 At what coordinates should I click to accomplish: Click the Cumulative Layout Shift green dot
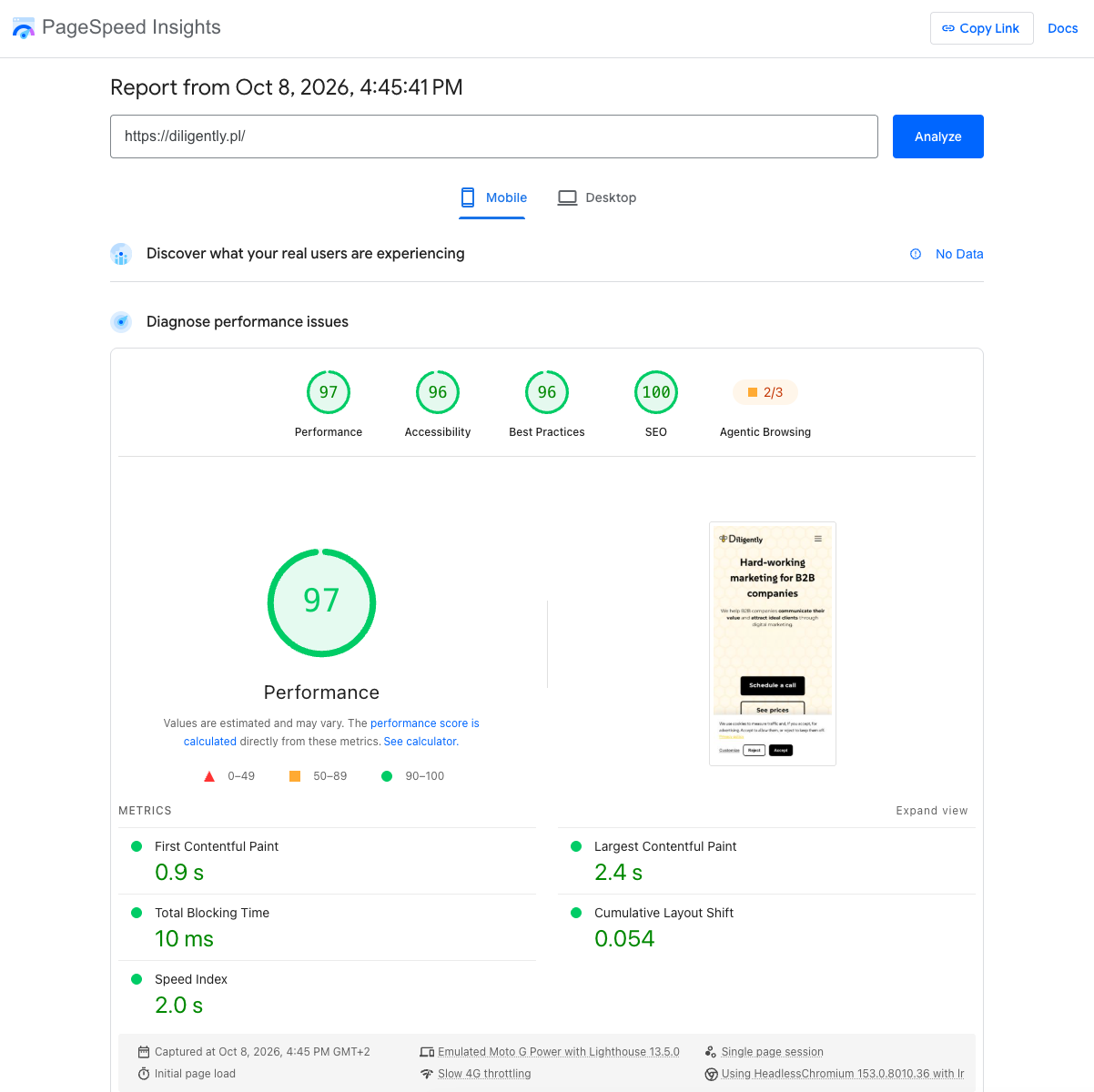pos(576,913)
